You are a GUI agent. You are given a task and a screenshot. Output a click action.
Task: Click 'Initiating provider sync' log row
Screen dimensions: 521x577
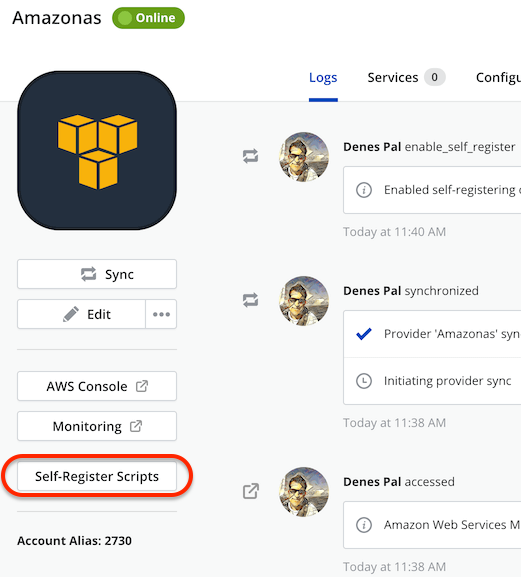432,381
